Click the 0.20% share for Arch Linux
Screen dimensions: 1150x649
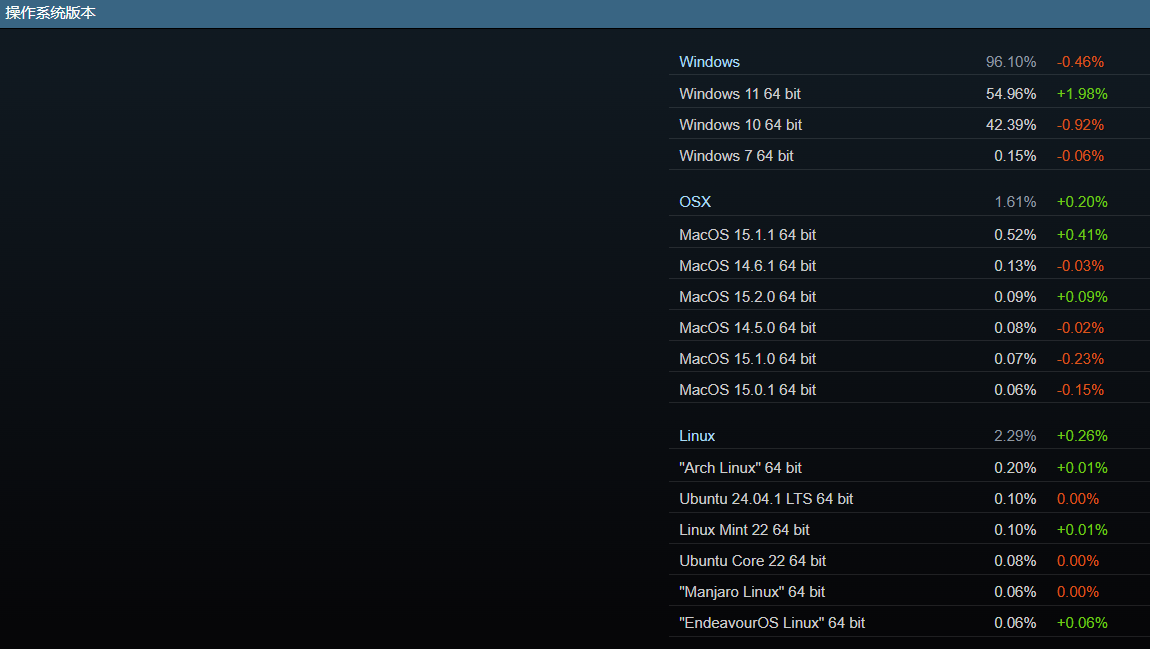click(x=1015, y=468)
